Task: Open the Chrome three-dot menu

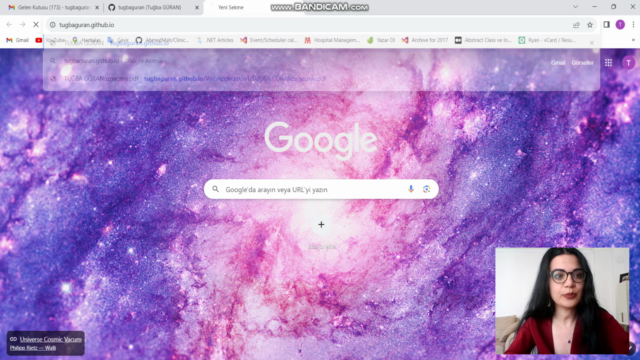Action: point(633,25)
